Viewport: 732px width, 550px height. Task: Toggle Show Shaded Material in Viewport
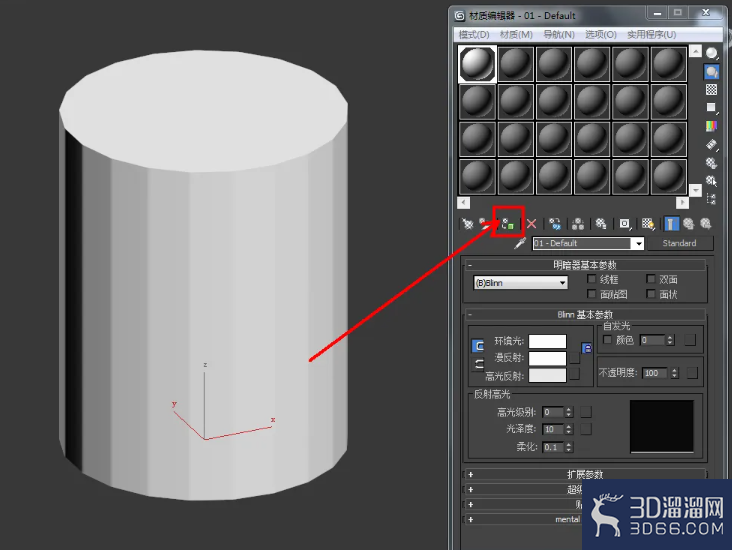click(648, 224)
